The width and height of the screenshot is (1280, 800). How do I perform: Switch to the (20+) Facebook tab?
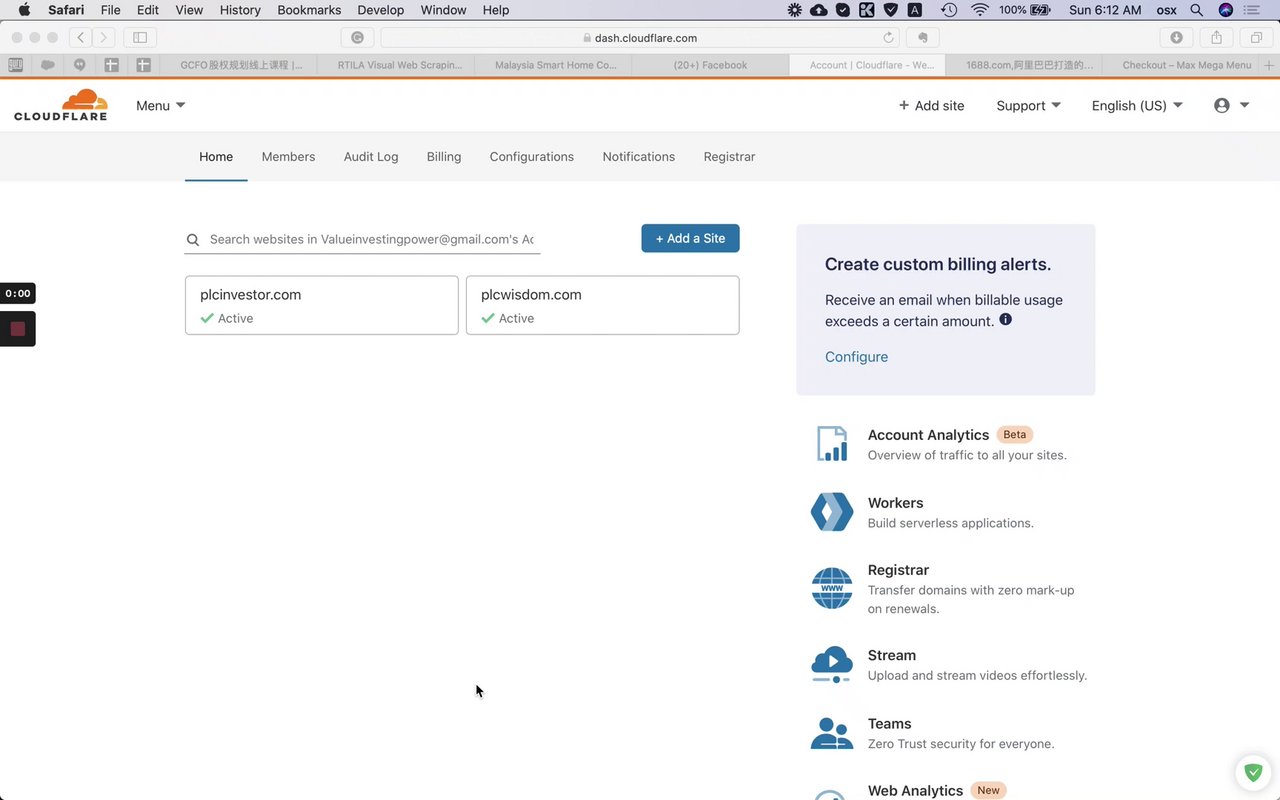pos(711,65)
